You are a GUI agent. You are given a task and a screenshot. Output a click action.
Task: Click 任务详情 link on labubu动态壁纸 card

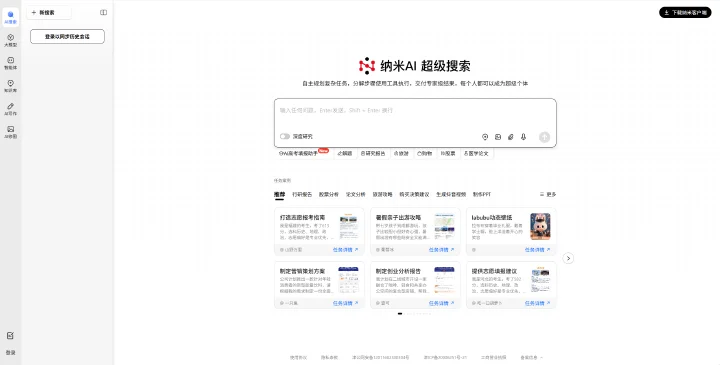pos(537,250)
